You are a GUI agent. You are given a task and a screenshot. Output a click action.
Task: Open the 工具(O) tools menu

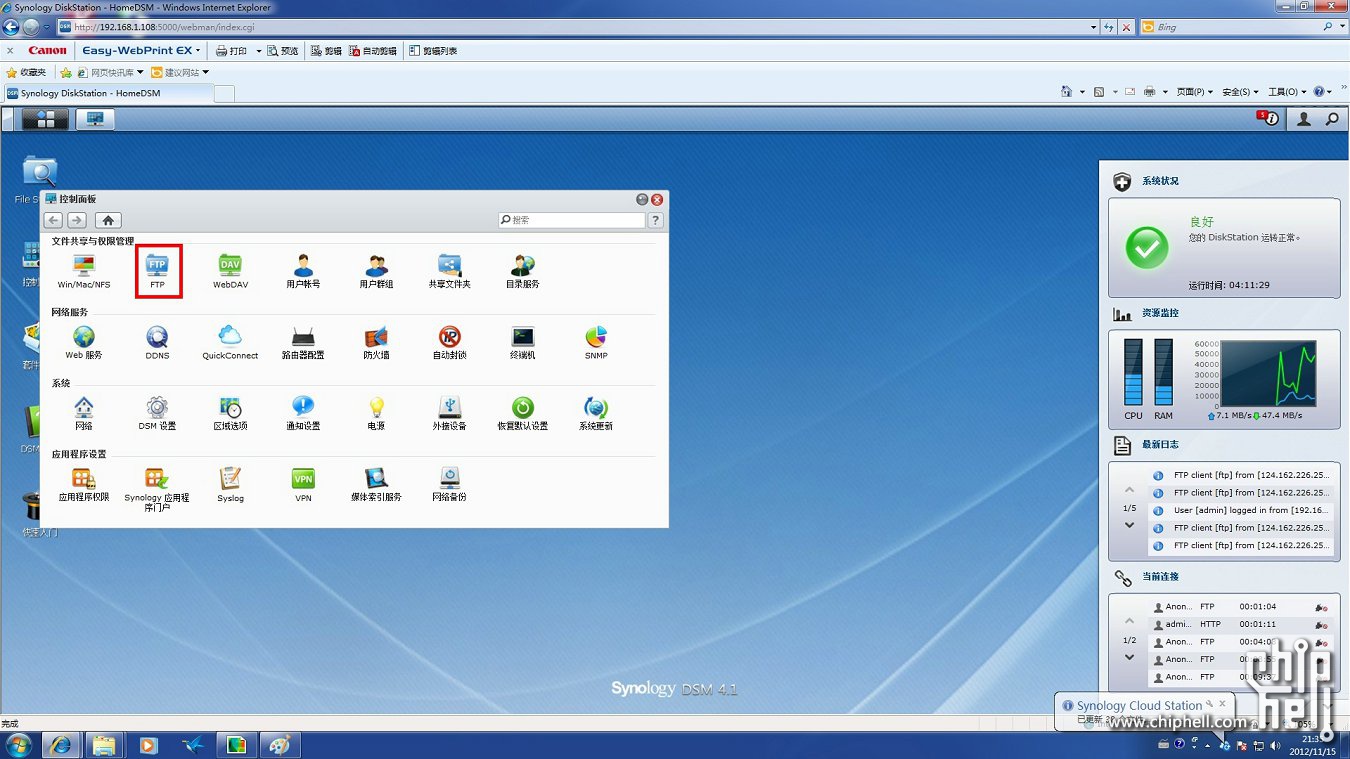coord(1287,92)
